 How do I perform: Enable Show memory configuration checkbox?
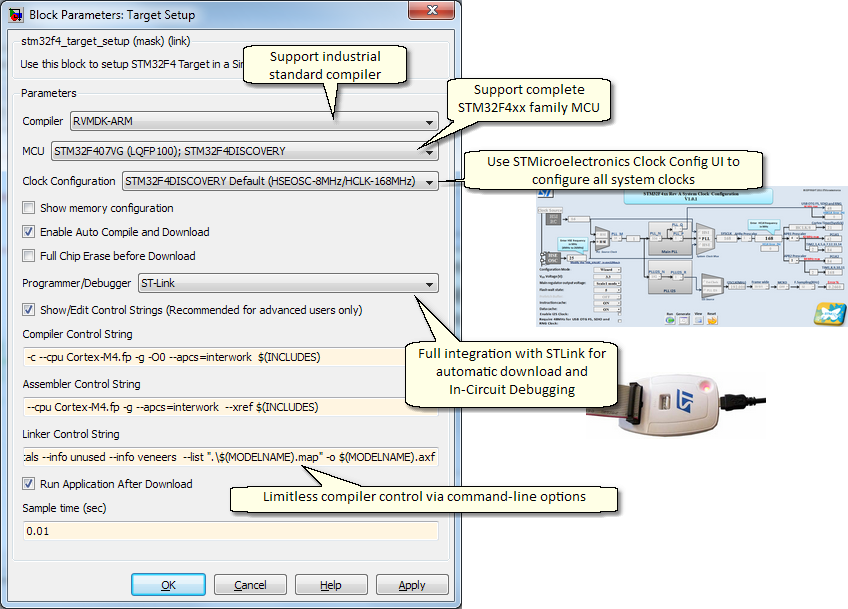[29, 208]
